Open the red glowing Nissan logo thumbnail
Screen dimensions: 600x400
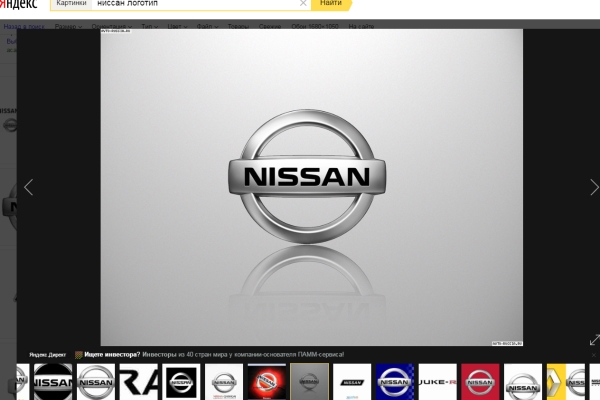[267, 382]
